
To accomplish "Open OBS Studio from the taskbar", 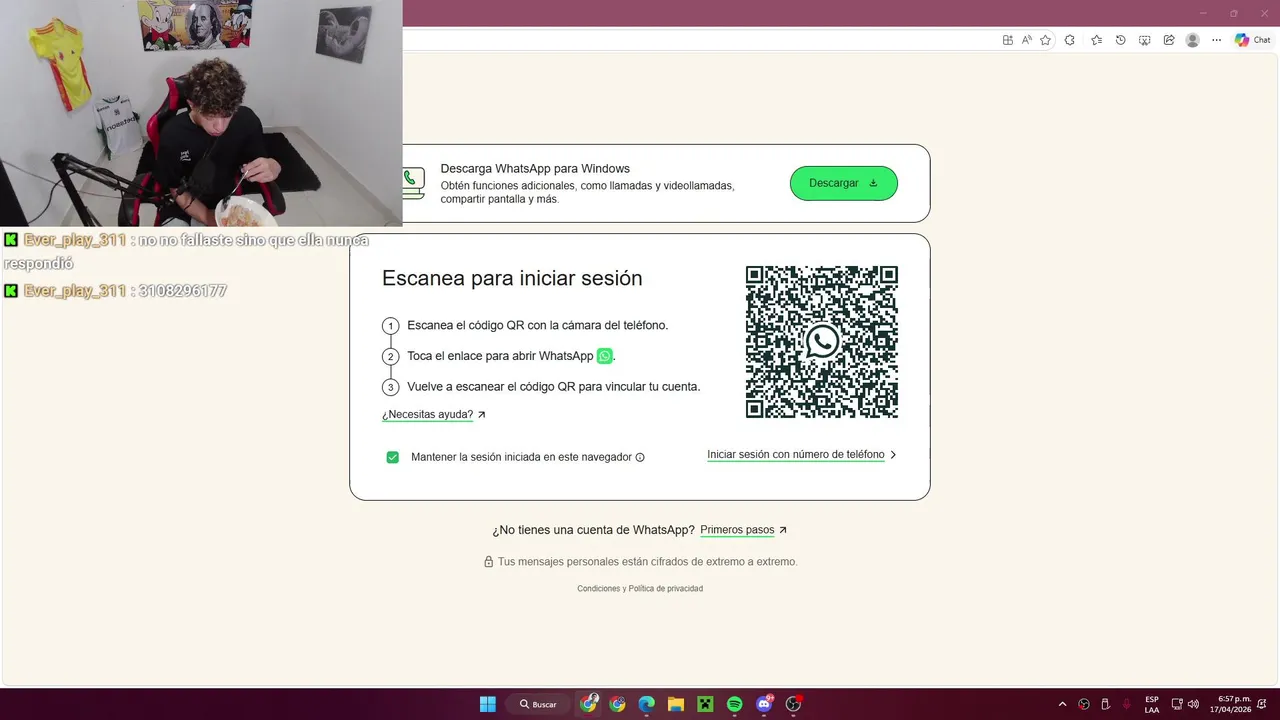I will click(x=793, y=704).
